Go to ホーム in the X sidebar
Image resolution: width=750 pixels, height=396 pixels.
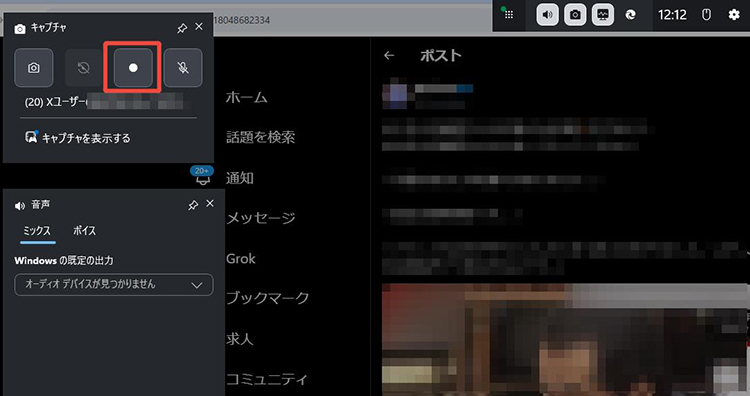247,97
